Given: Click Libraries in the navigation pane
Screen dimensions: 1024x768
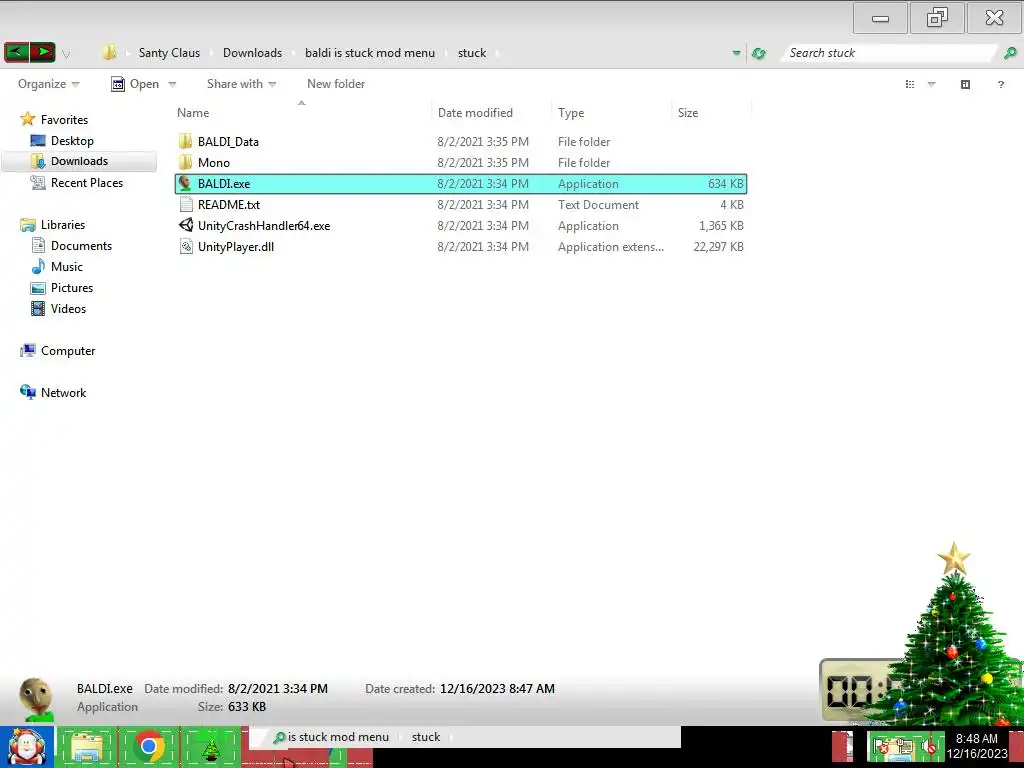Looking at the screenshot, I should [x=63, y=225].
